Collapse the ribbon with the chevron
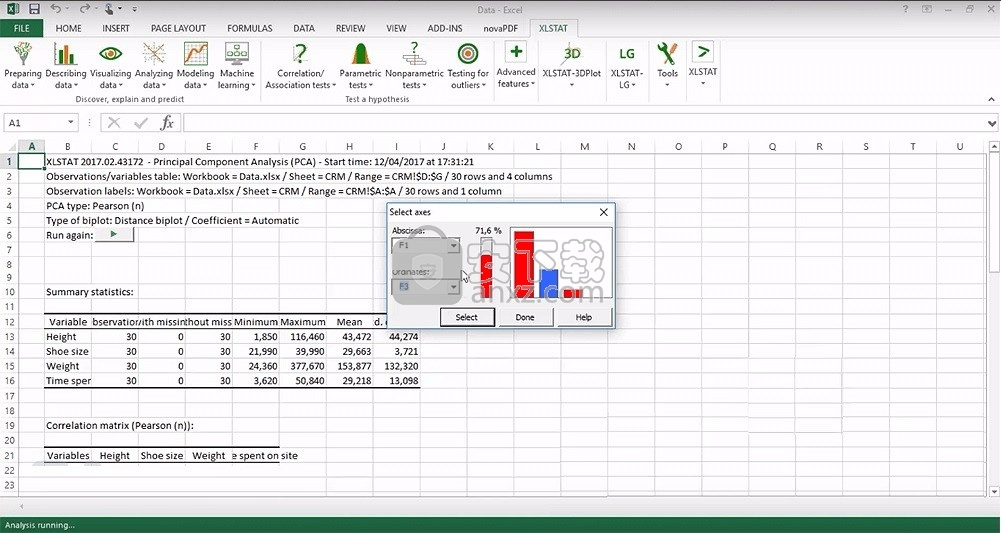 pos(991,99)
